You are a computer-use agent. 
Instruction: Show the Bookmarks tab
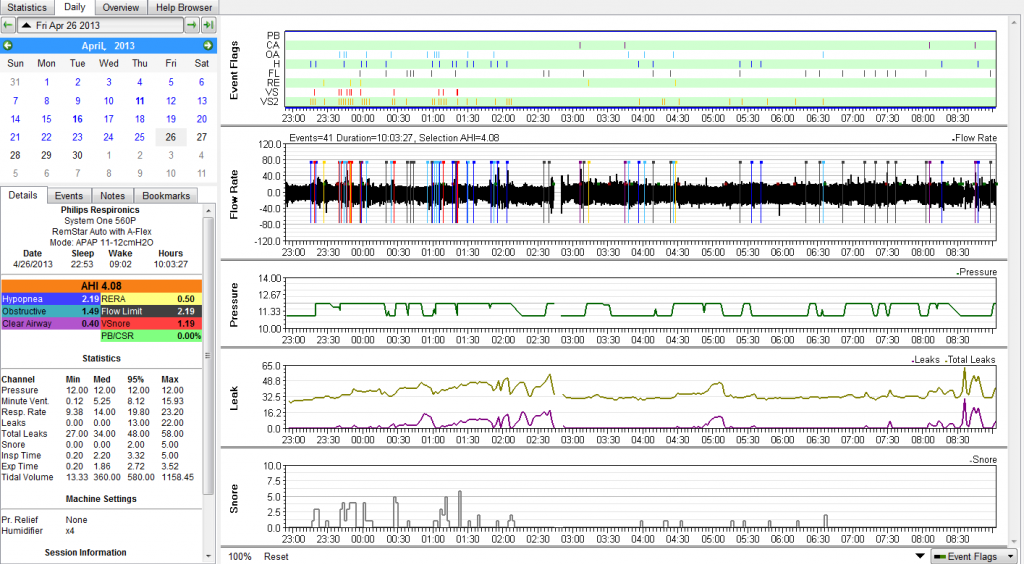coord(165,196)
